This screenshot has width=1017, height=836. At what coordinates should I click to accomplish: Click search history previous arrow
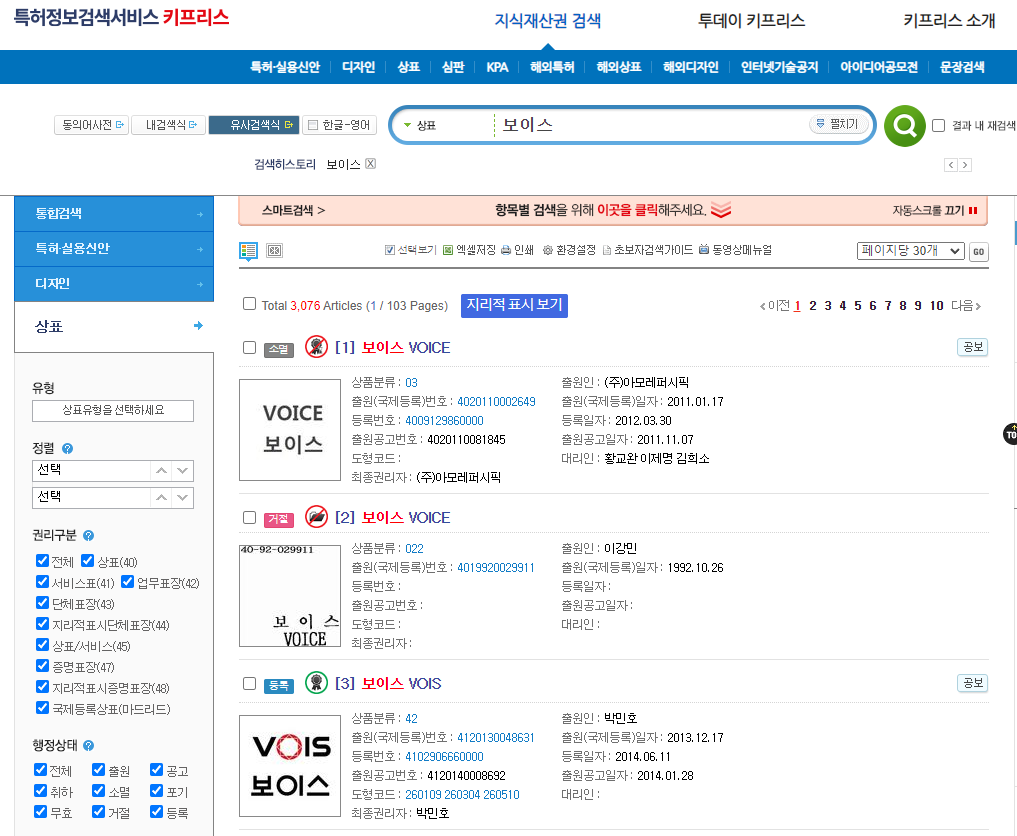(x=951, y=165)
